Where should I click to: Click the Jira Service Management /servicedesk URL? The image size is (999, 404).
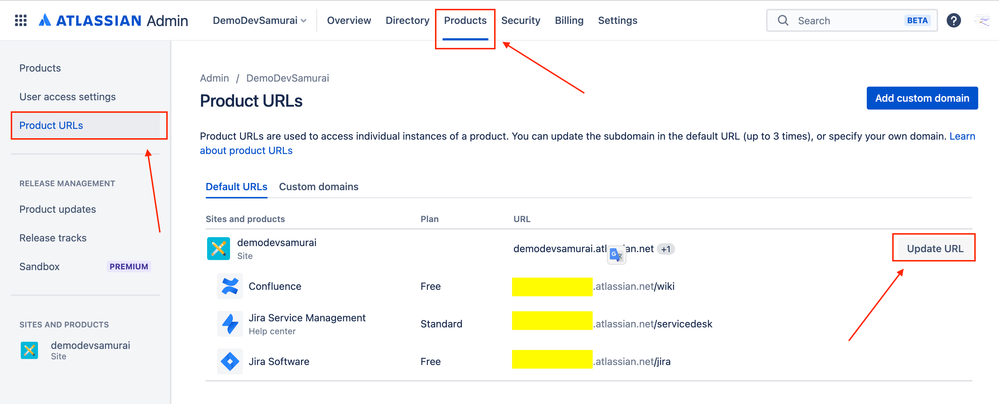point(612,324)
